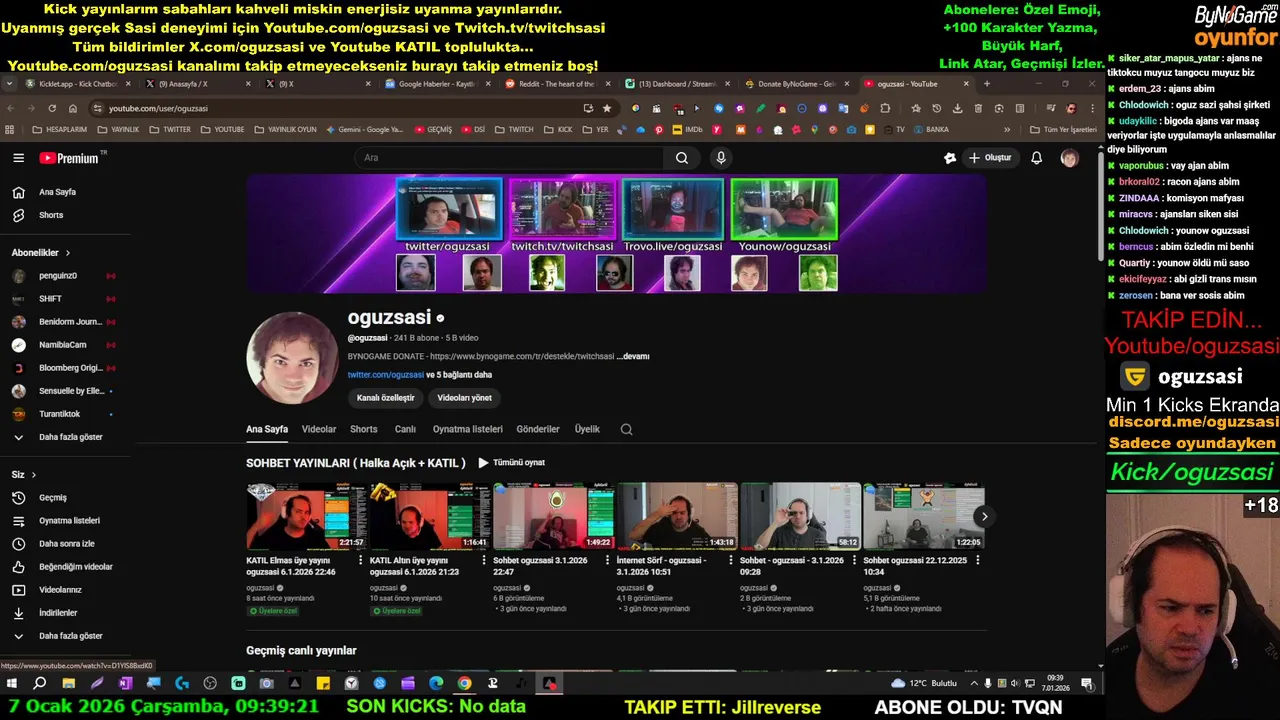
Task: Open Windows Start menu
Action: coord(12,684)
